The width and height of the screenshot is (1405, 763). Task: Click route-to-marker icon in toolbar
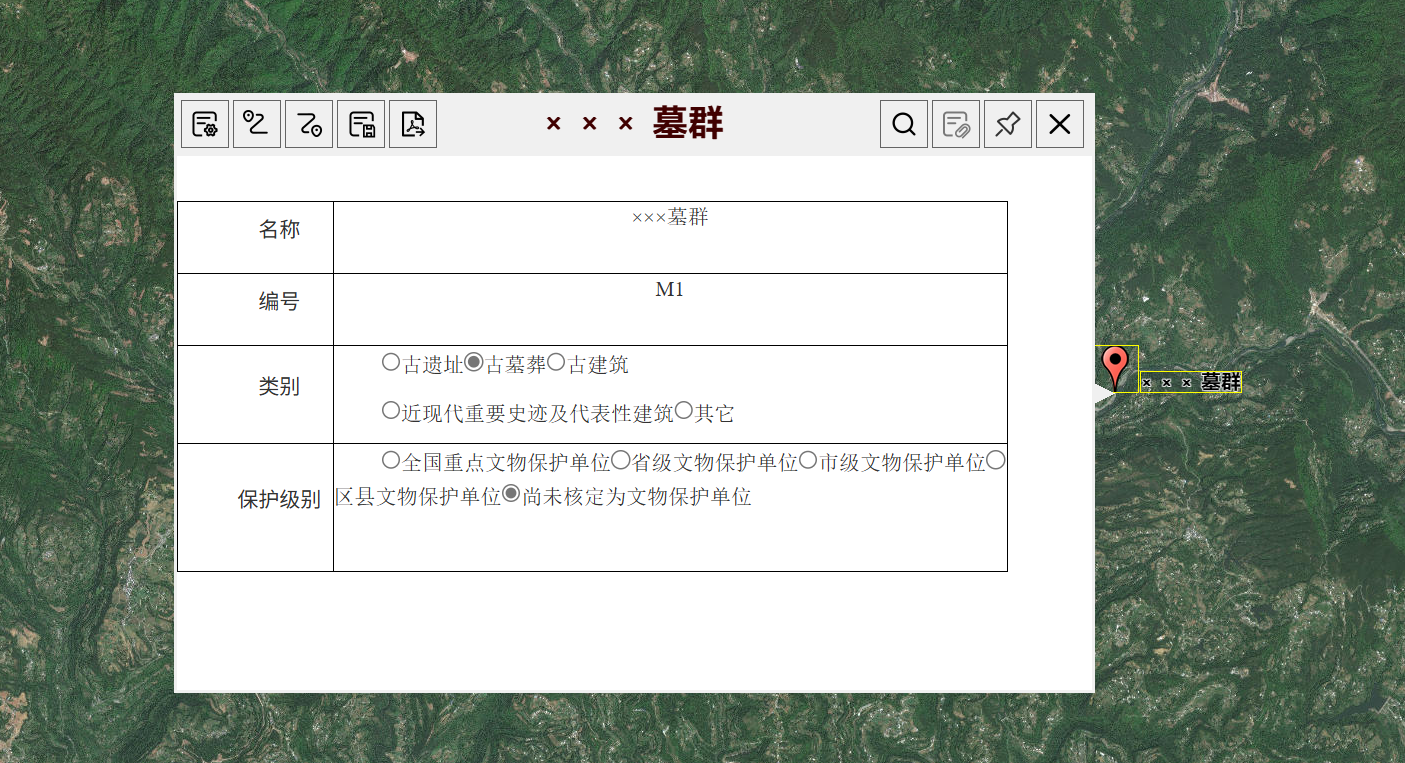[x=309, y=124]
